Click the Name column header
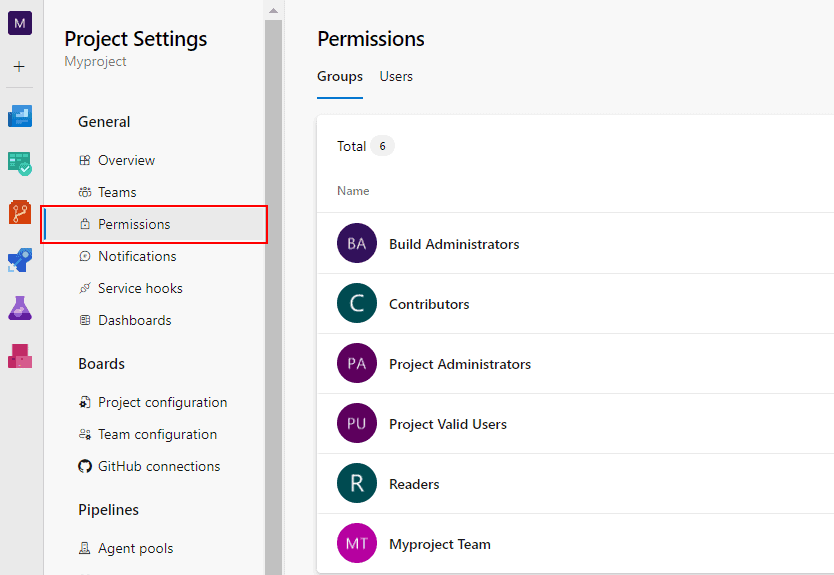834x575 pixels. point(353,191)
